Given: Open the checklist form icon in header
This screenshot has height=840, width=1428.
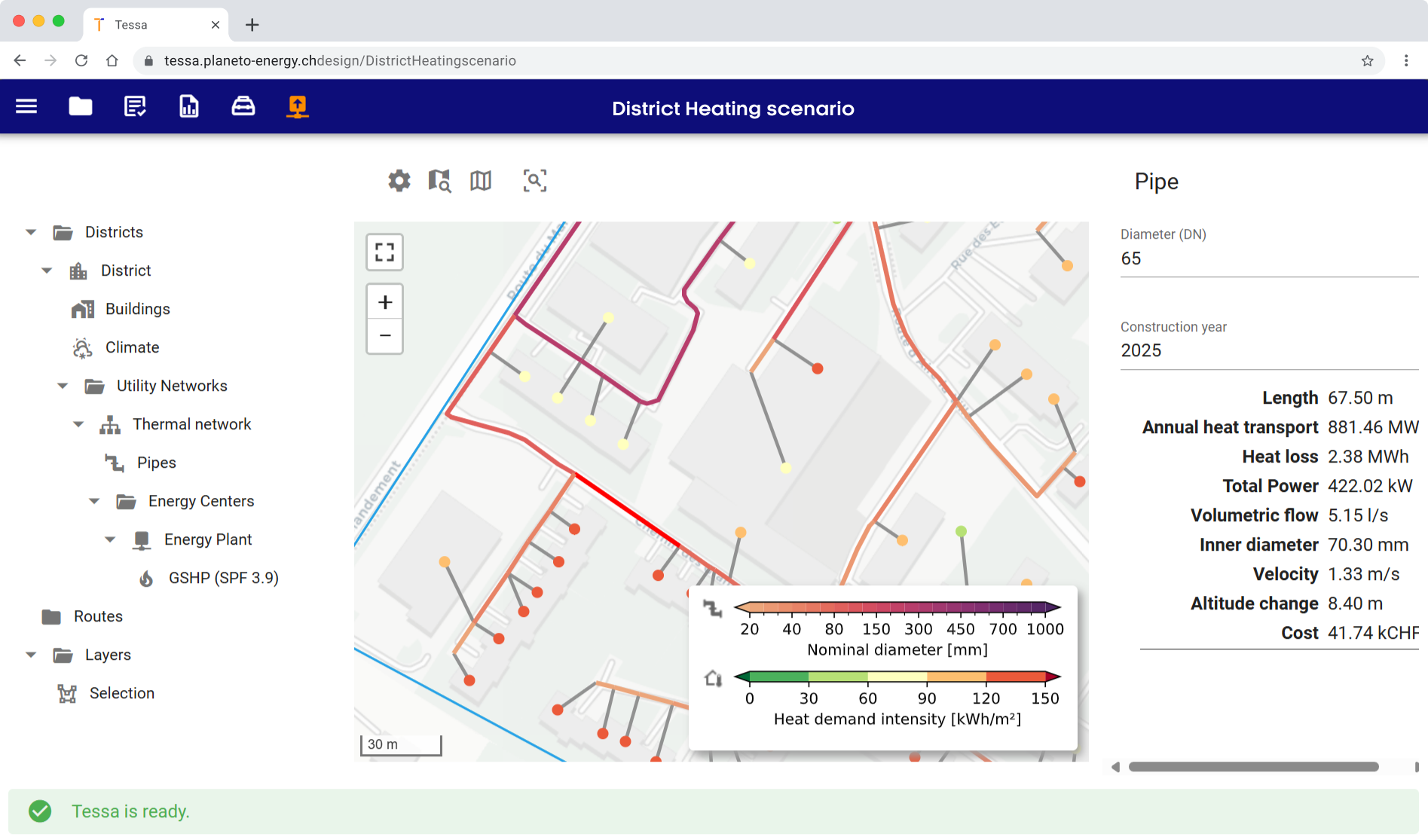Looking at the screenshot, I should (x=135, y=106).
